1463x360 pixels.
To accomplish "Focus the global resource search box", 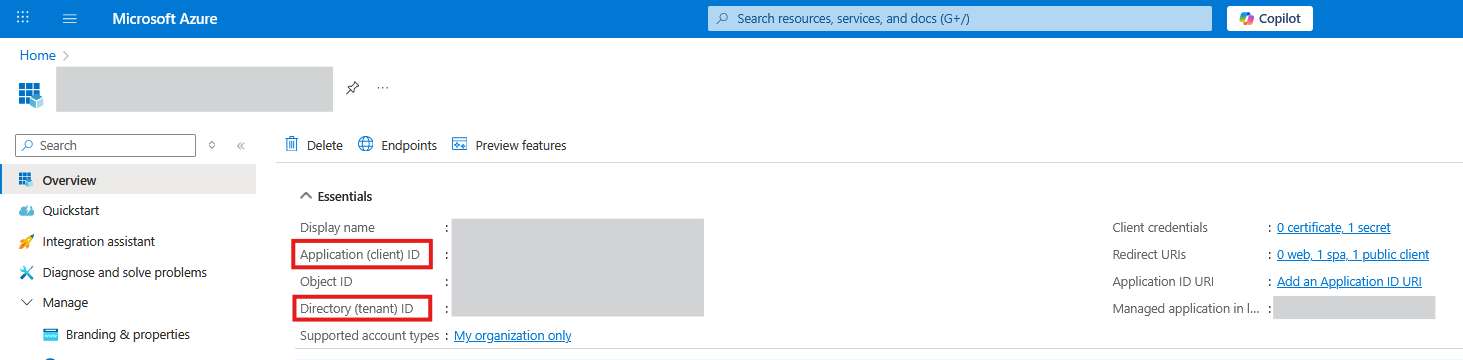I will [961, 18].
